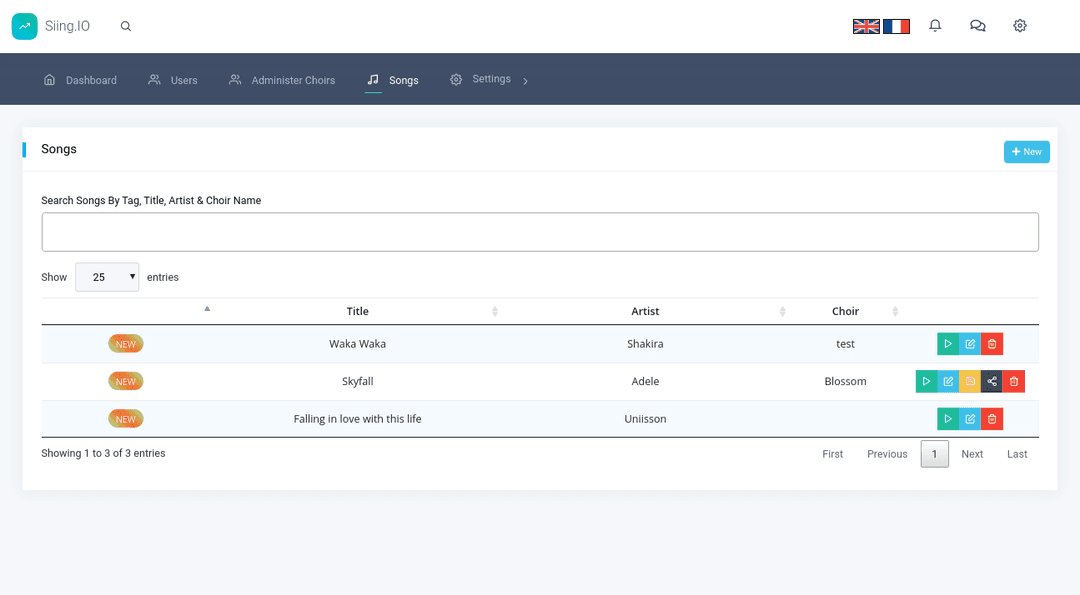Sort the table by Artist column
Image resolution: width=1080 pixels, height=595 pixels.
645,311
